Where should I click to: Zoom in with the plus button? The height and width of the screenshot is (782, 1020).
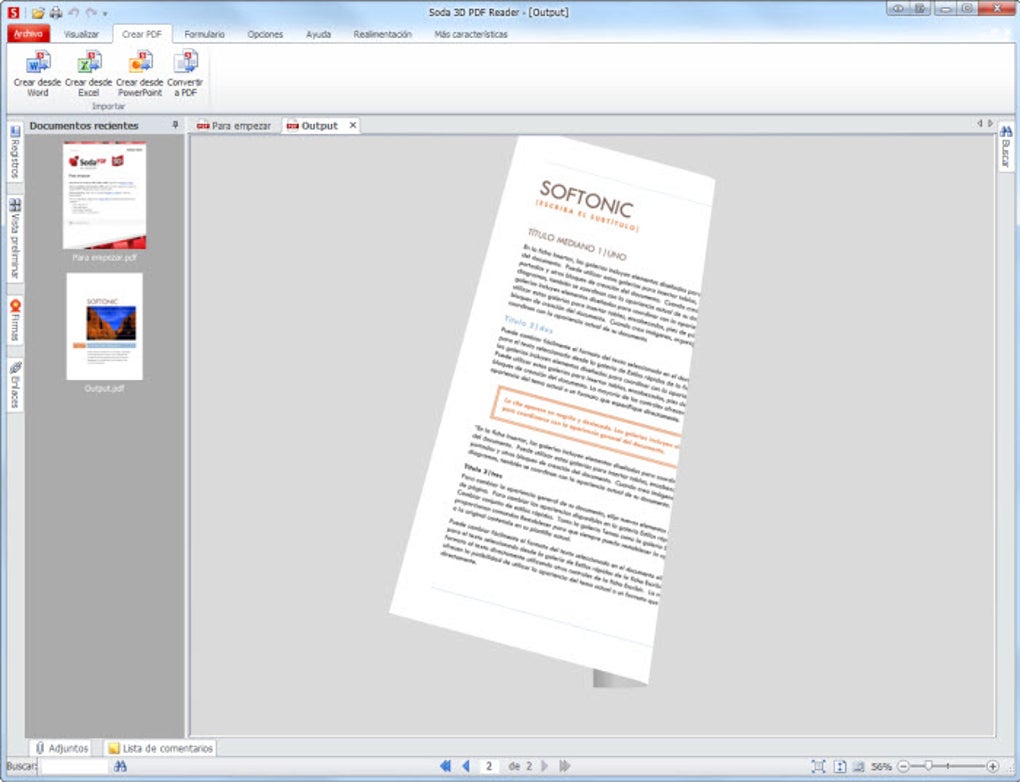(x=993, y=766)
